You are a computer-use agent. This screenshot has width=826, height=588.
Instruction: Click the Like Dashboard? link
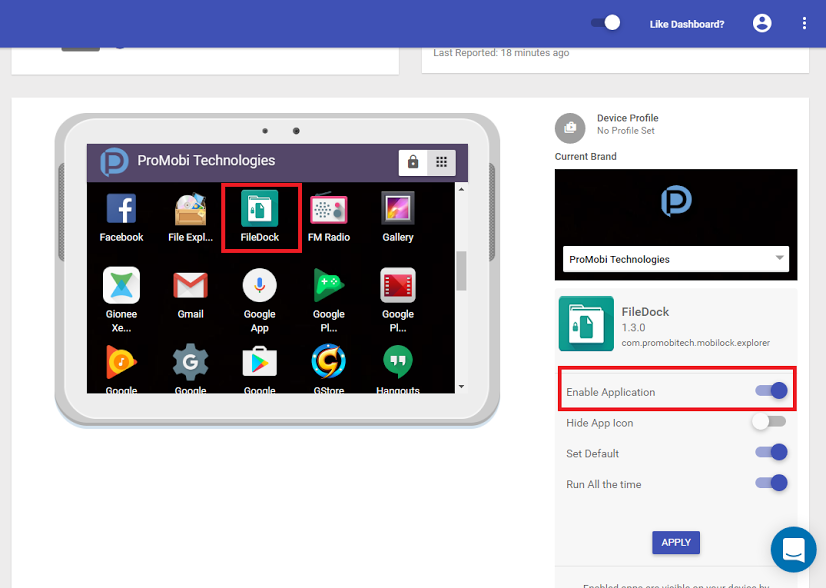point(687,24)
